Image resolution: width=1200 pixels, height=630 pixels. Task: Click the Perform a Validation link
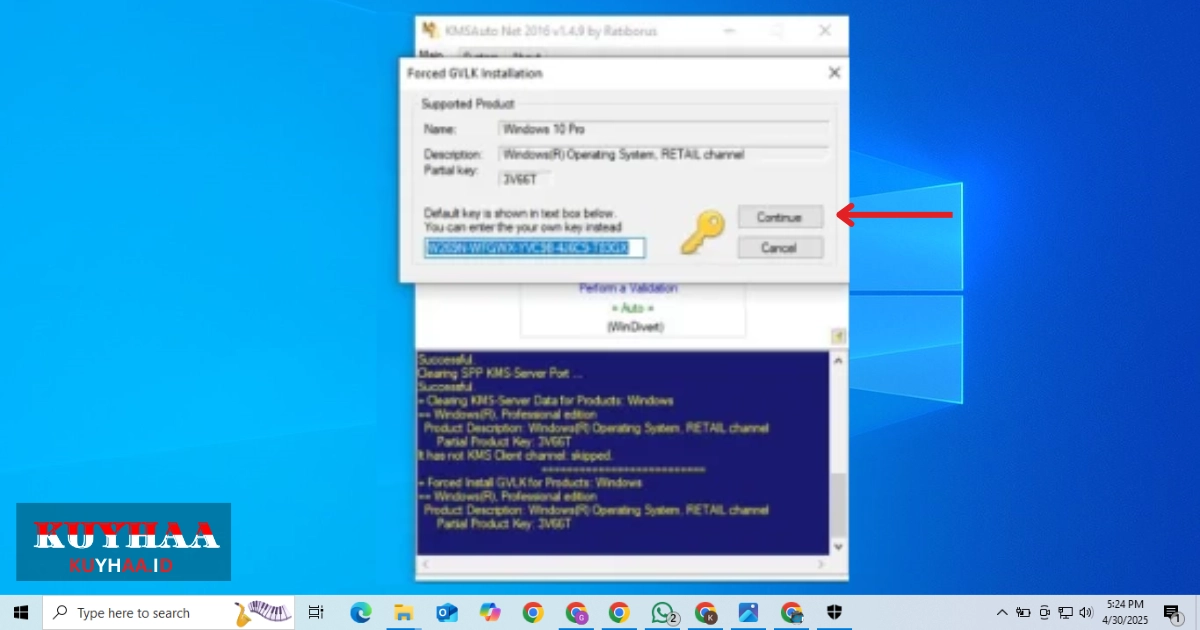pos(628,289)
